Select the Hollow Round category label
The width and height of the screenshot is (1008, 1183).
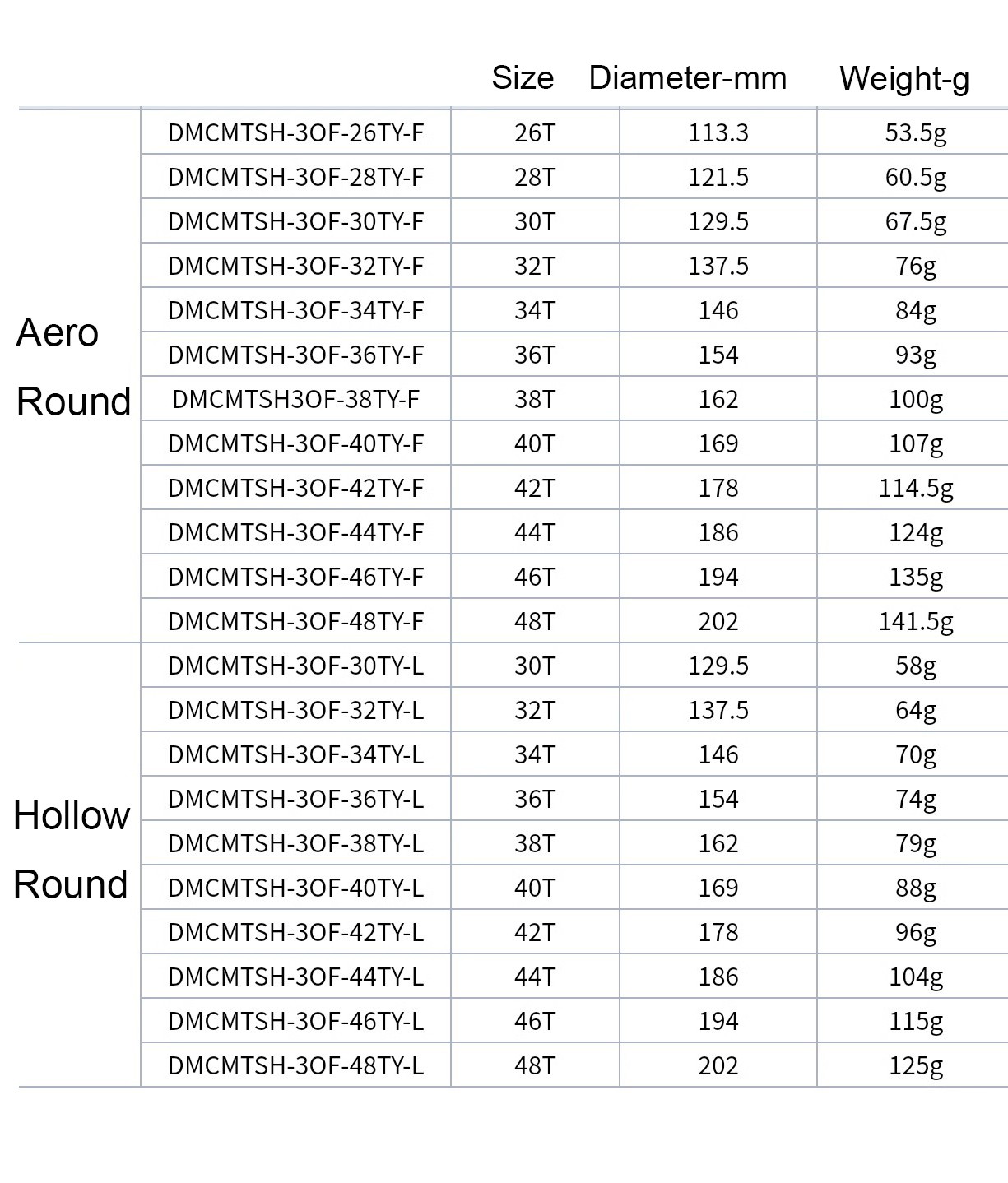[72, 850]
